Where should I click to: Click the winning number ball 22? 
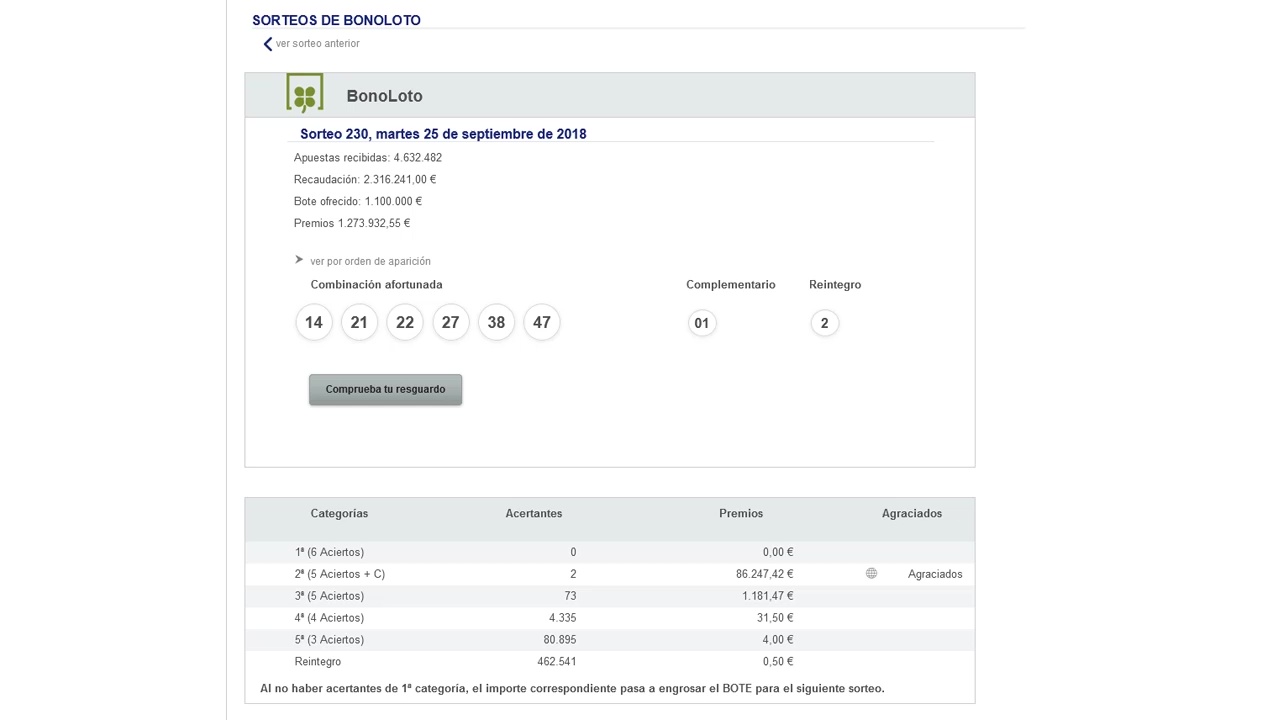point(405,322)
